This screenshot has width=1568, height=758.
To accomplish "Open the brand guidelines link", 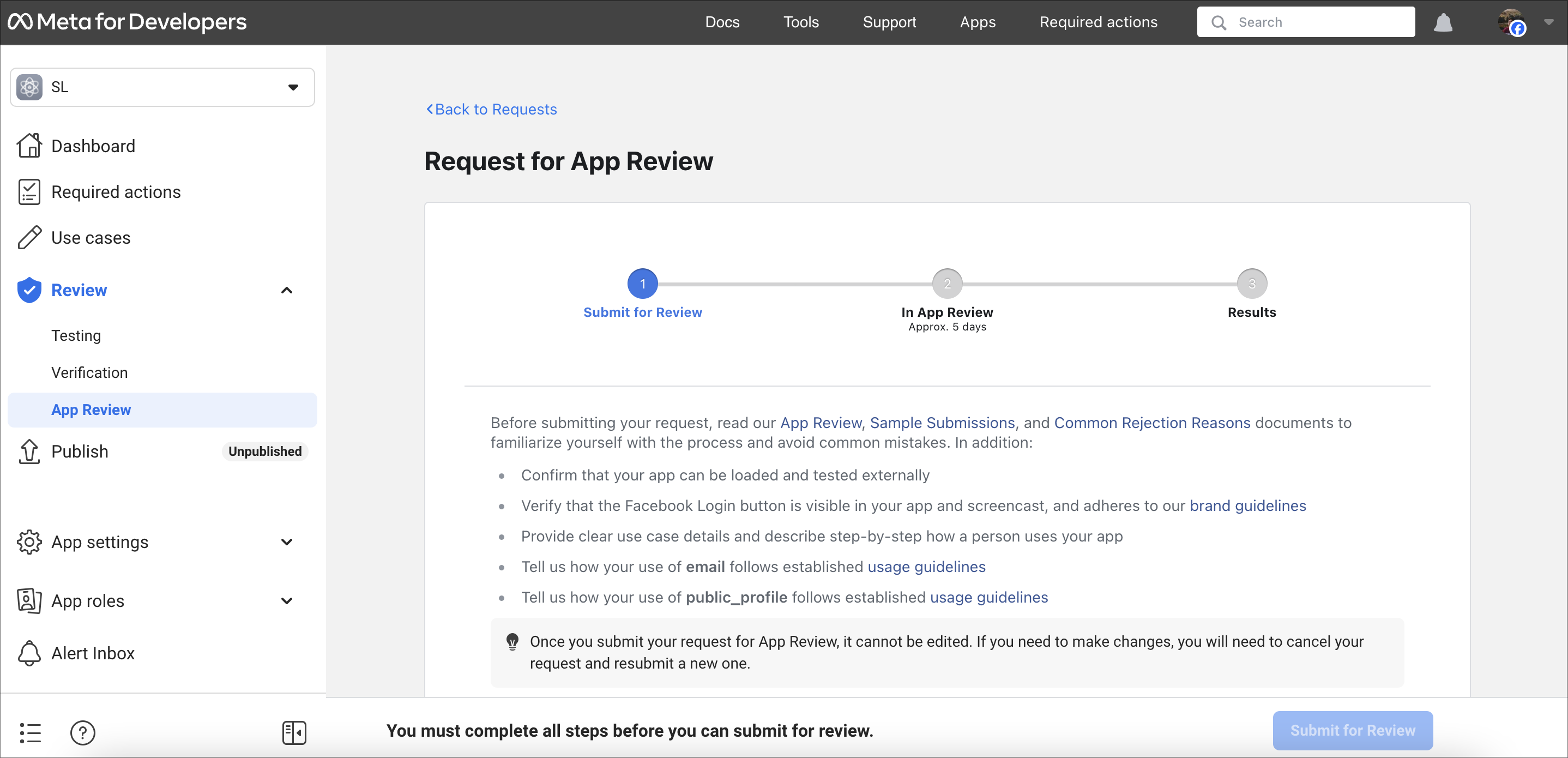I will pyautogui.click(x=1247, y=506).
